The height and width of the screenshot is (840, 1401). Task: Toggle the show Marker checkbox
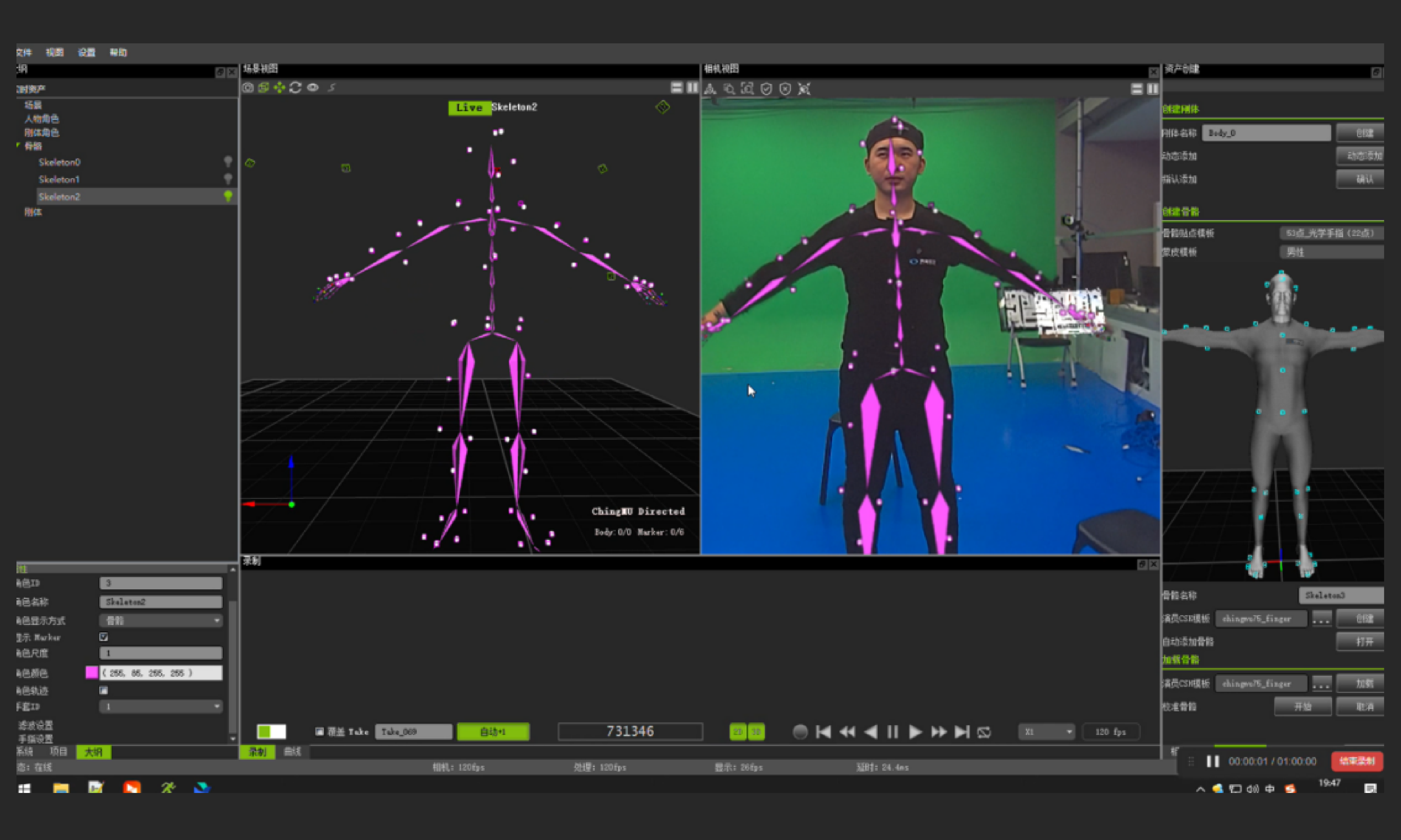click(104, 637)
